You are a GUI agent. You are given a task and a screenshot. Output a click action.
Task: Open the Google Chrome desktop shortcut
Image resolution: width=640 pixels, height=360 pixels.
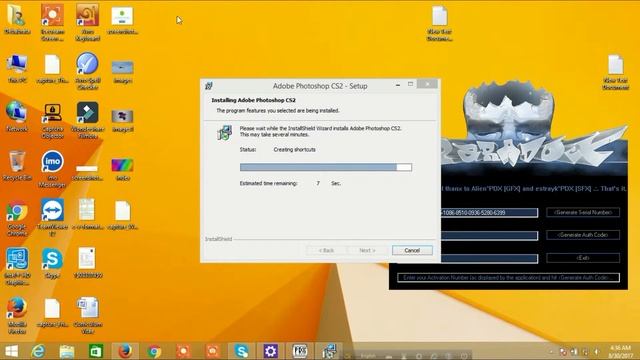17,218
